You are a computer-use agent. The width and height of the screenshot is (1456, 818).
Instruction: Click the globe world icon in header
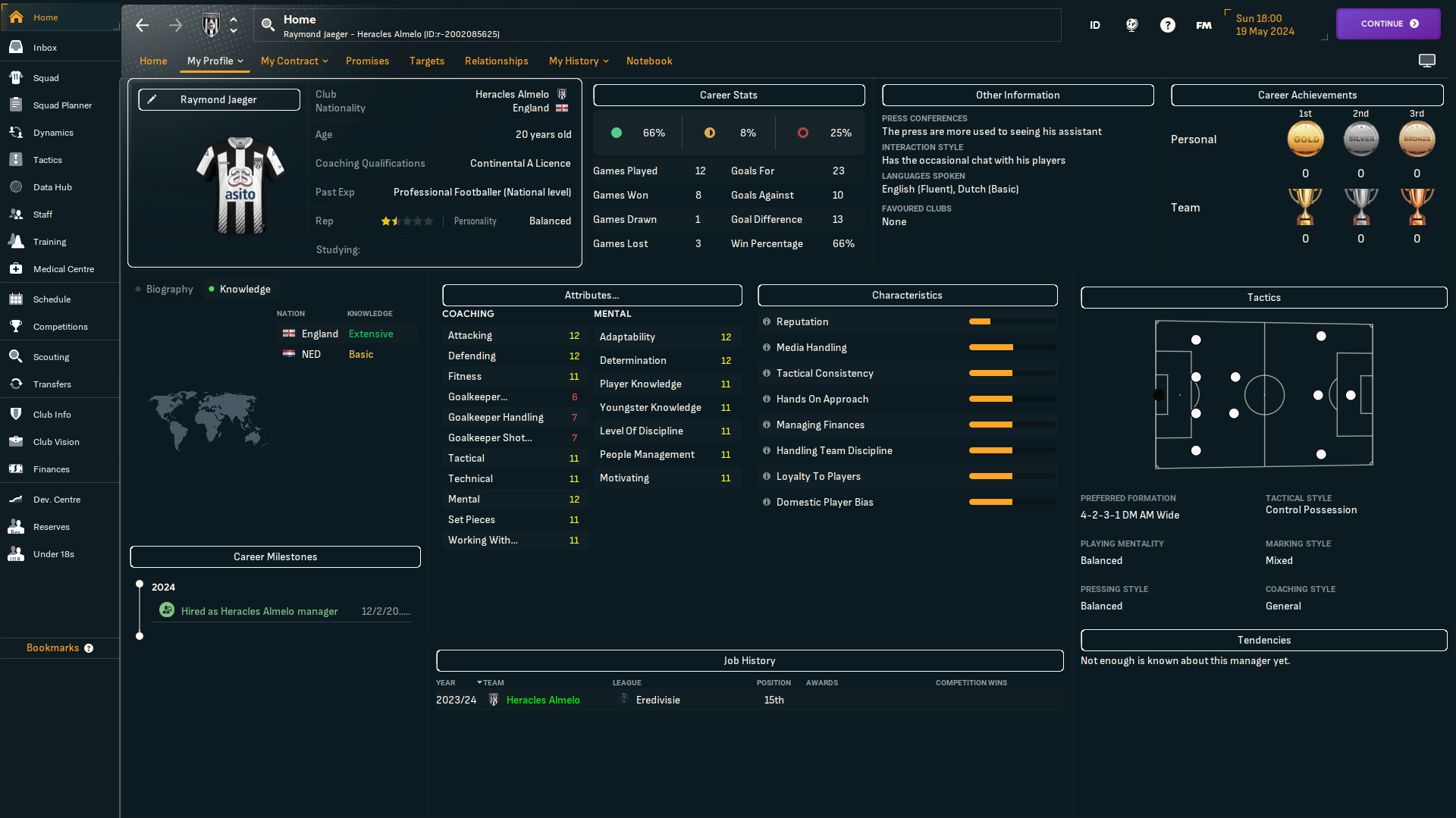[x=1131, y=25]
